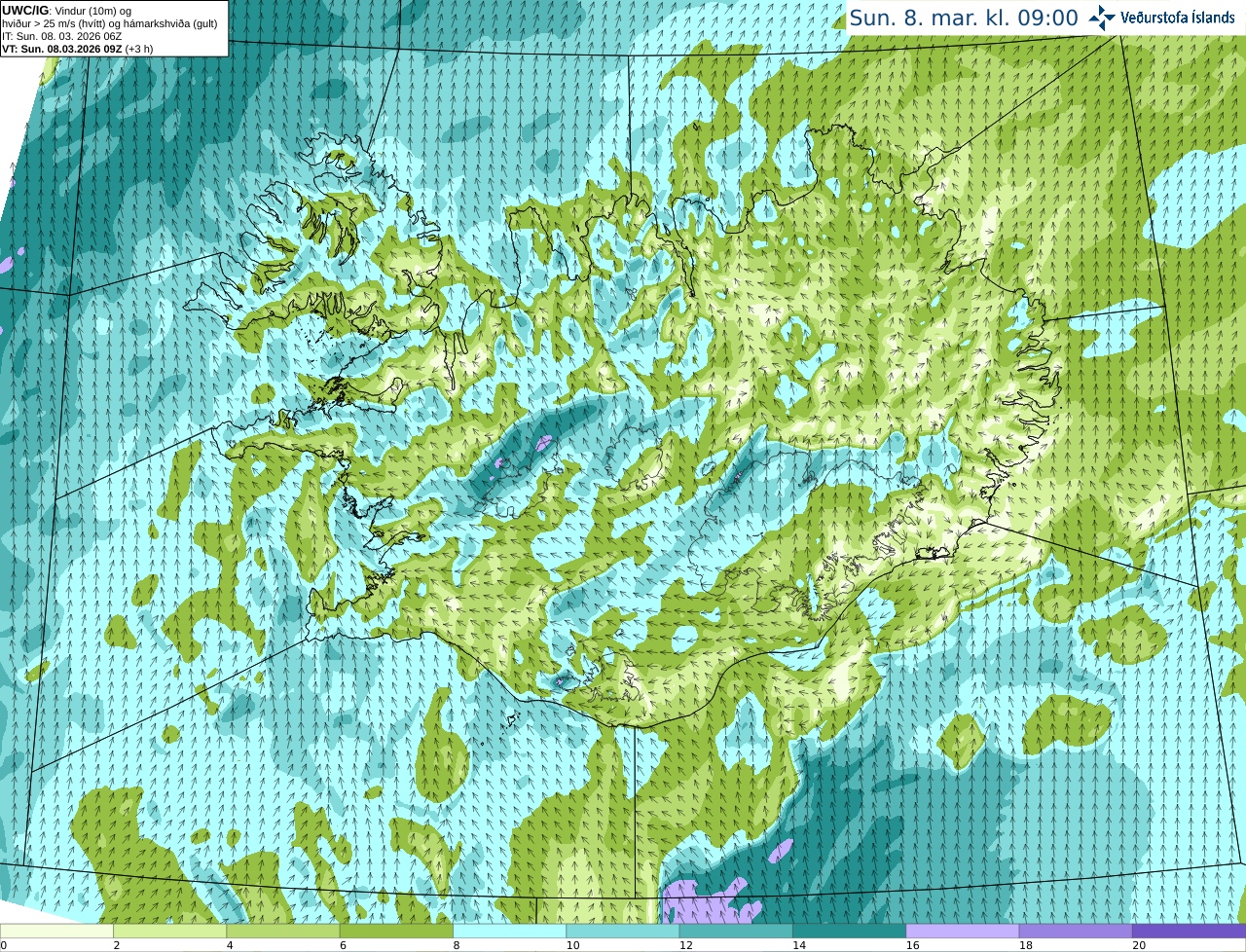
Task: Pick the 8–10 m/s light cyan swatch
Action: tap(509, 931)
